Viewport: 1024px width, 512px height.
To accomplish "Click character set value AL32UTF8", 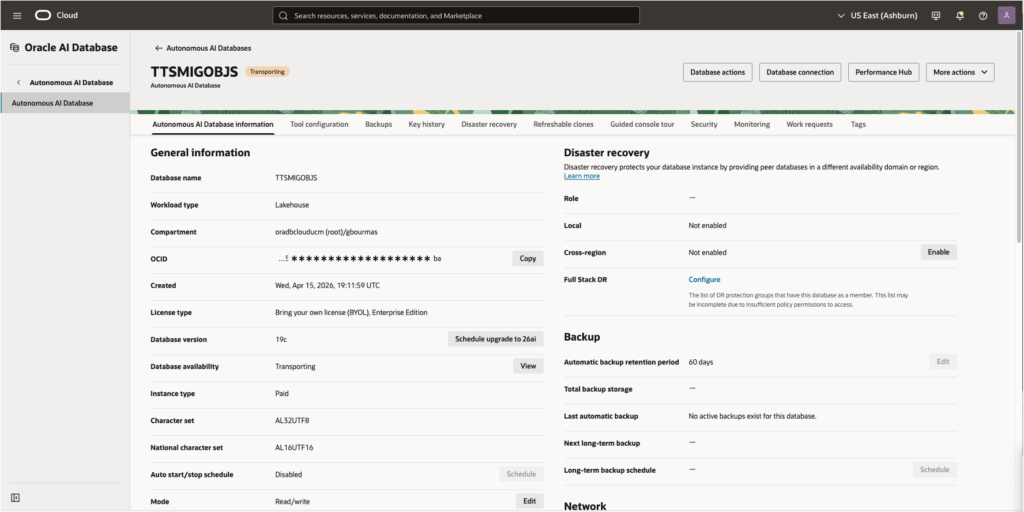I will pos(292,421).
